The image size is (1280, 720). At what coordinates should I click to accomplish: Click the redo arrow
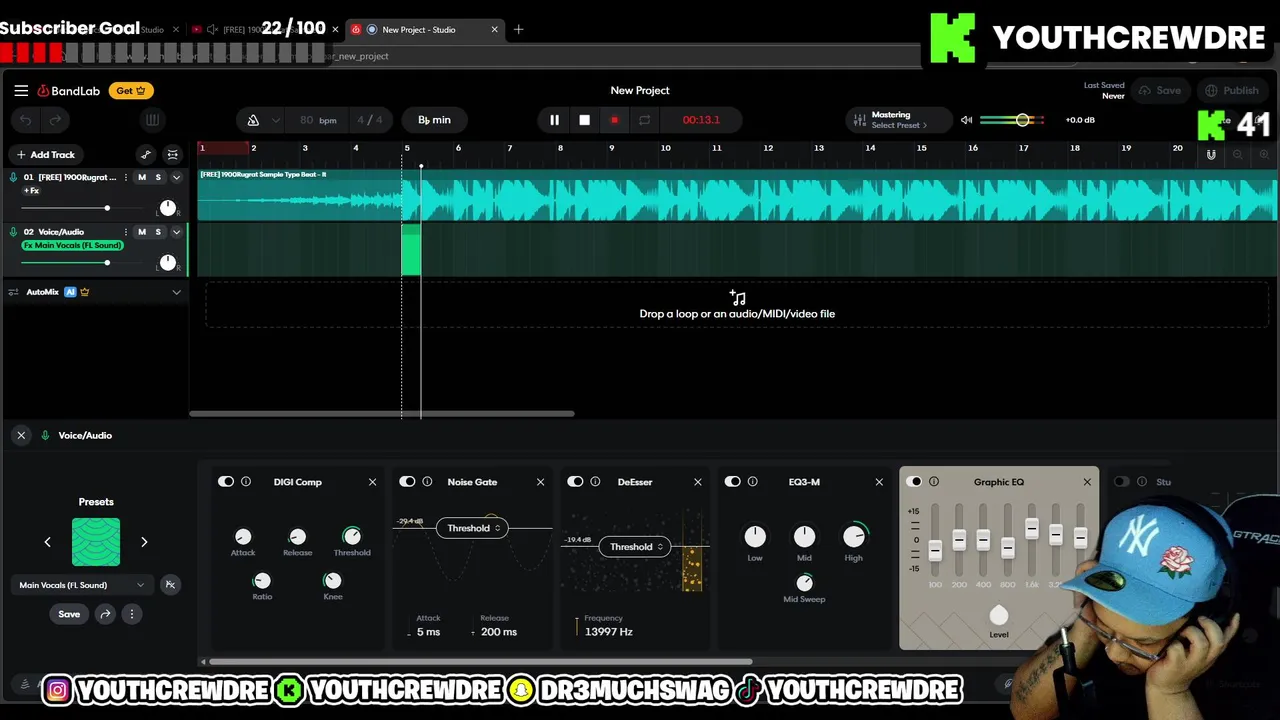click(56, 120)
